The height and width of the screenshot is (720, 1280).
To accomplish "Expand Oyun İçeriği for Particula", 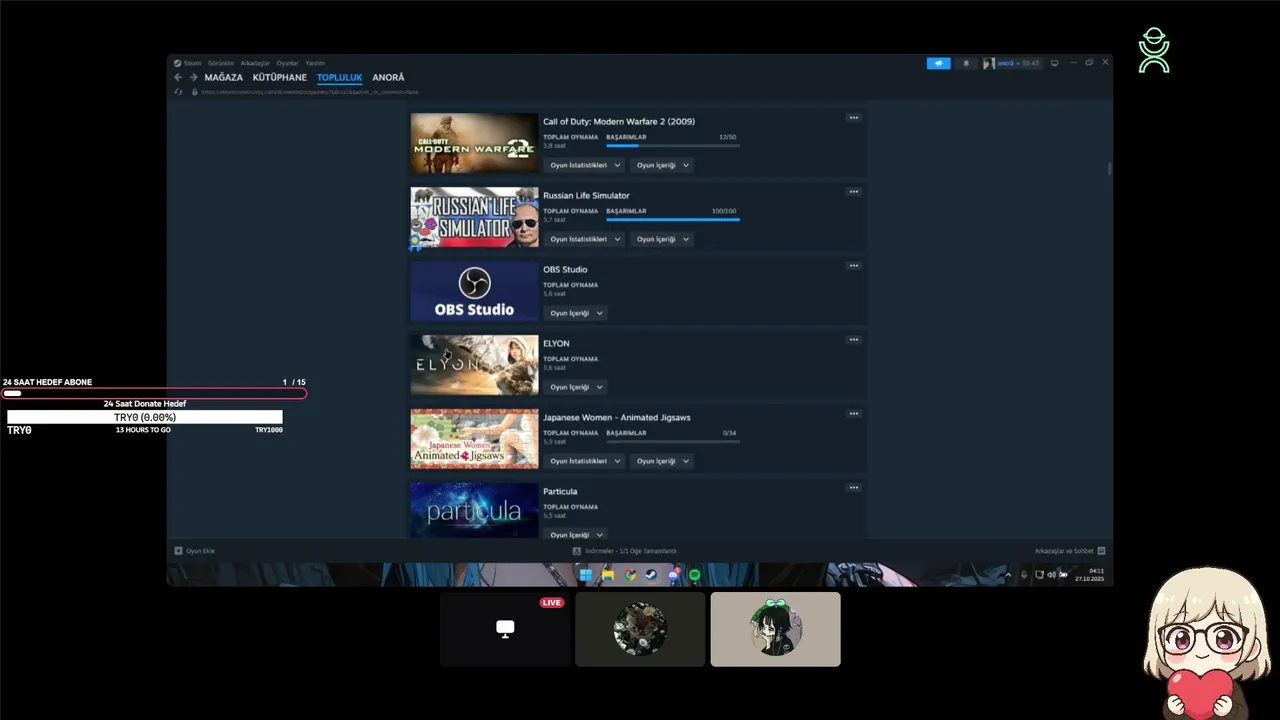I will [x=576, y=535].
